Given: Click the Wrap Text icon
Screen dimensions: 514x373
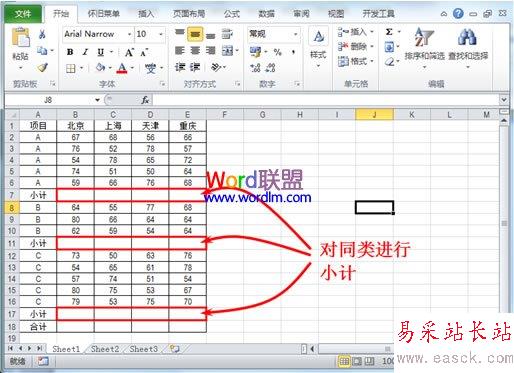Looking at the screenshot, I should (227, 34).
